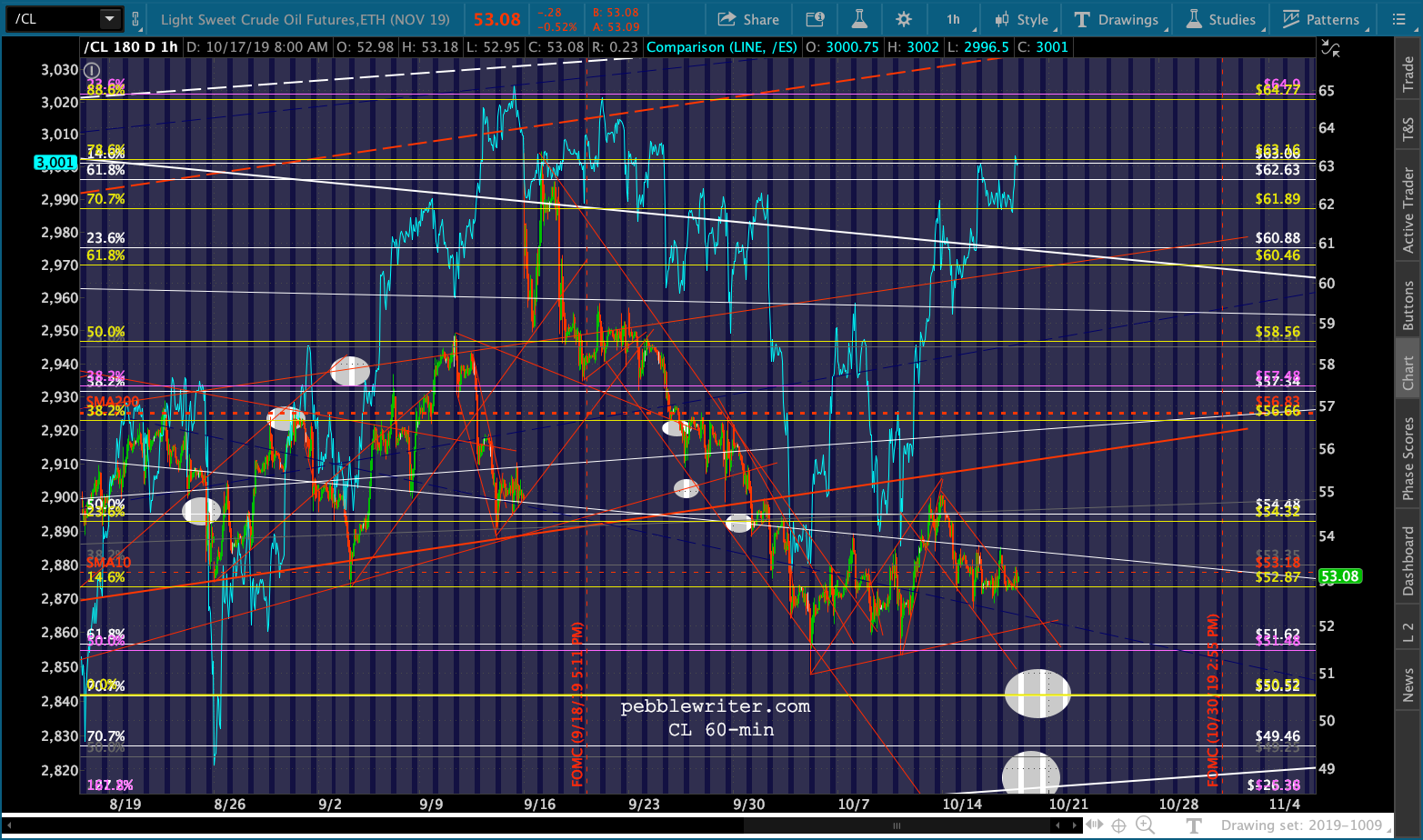
Task: Click the symbol link clip icon
Action: click(x=135, y=18)
